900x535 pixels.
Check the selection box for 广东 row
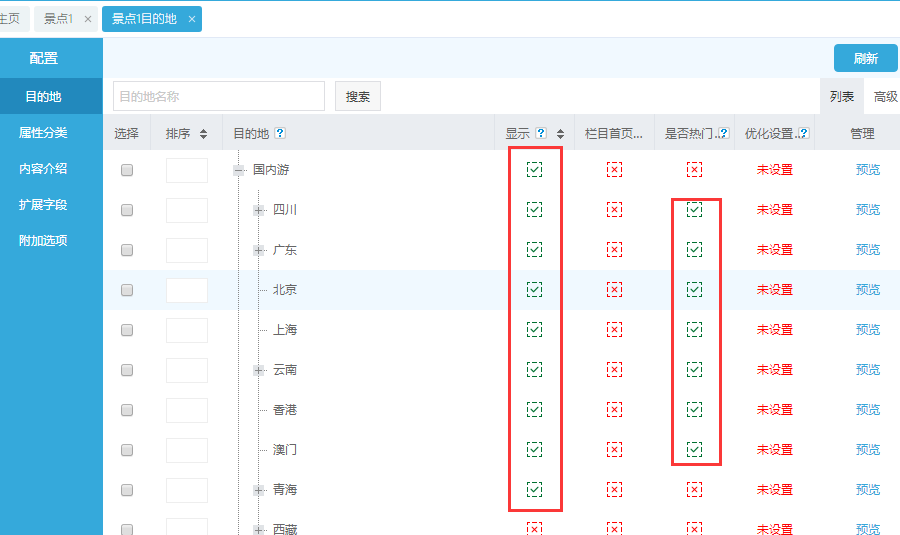(x=127, y=250)
